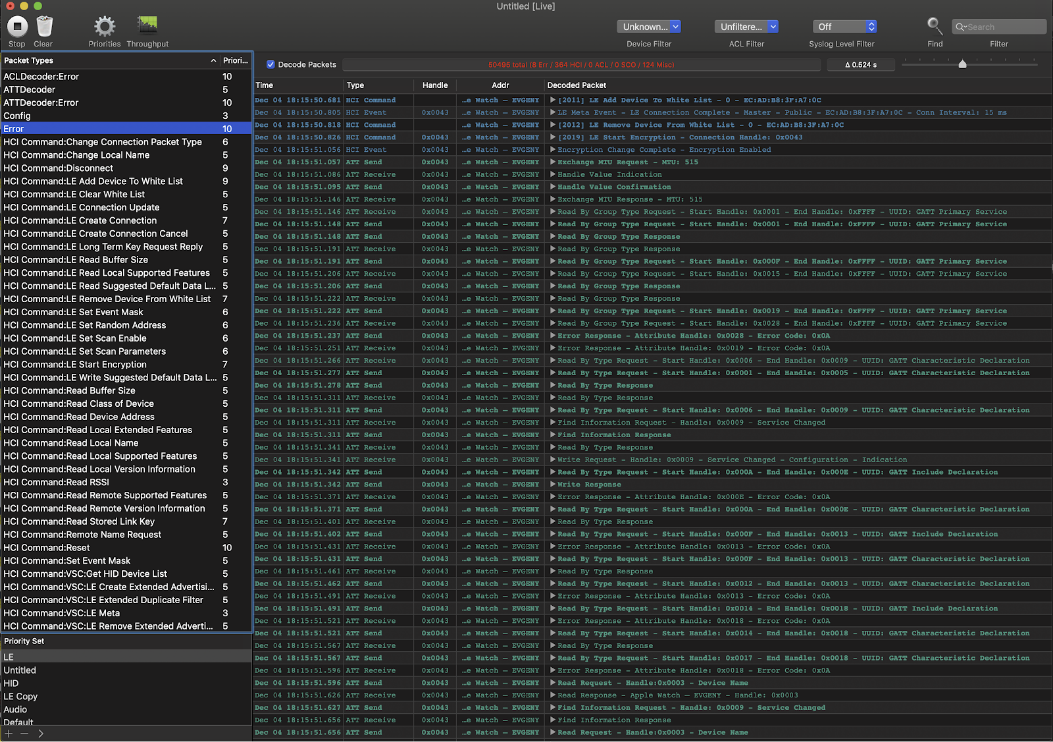This screenshot has height=742, width=1053.
Task: Select HCI Command:Reset packet type
Action: tap(126, 548)
